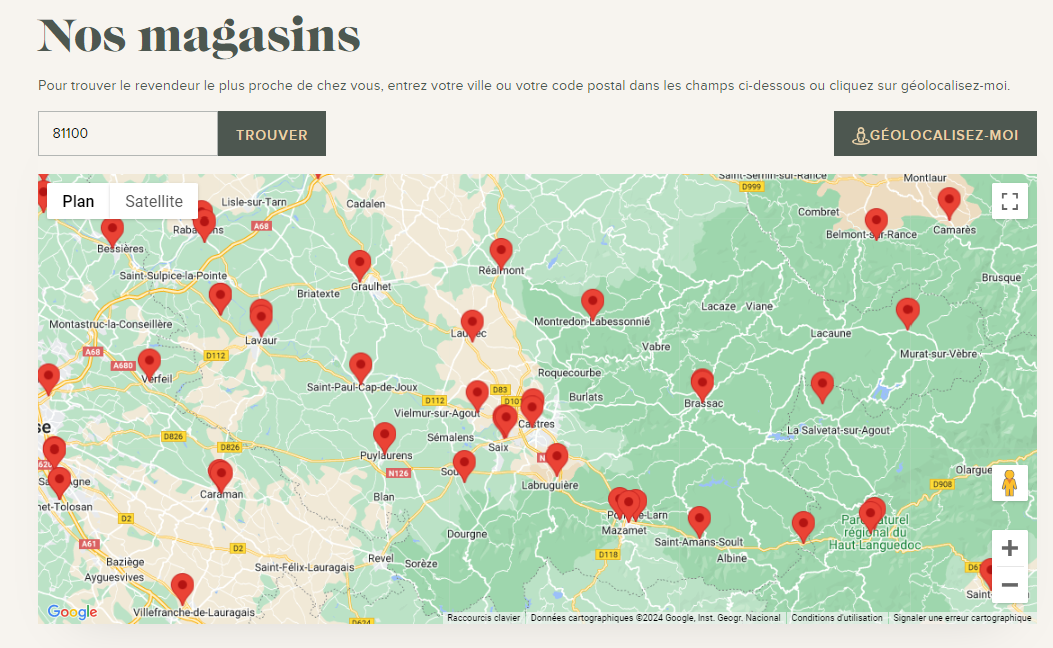Select the marker at Belmont-sur-Rance
The width and height of the screenshot is (1053, 648).
pyautogui.click(x=876, y=223)
